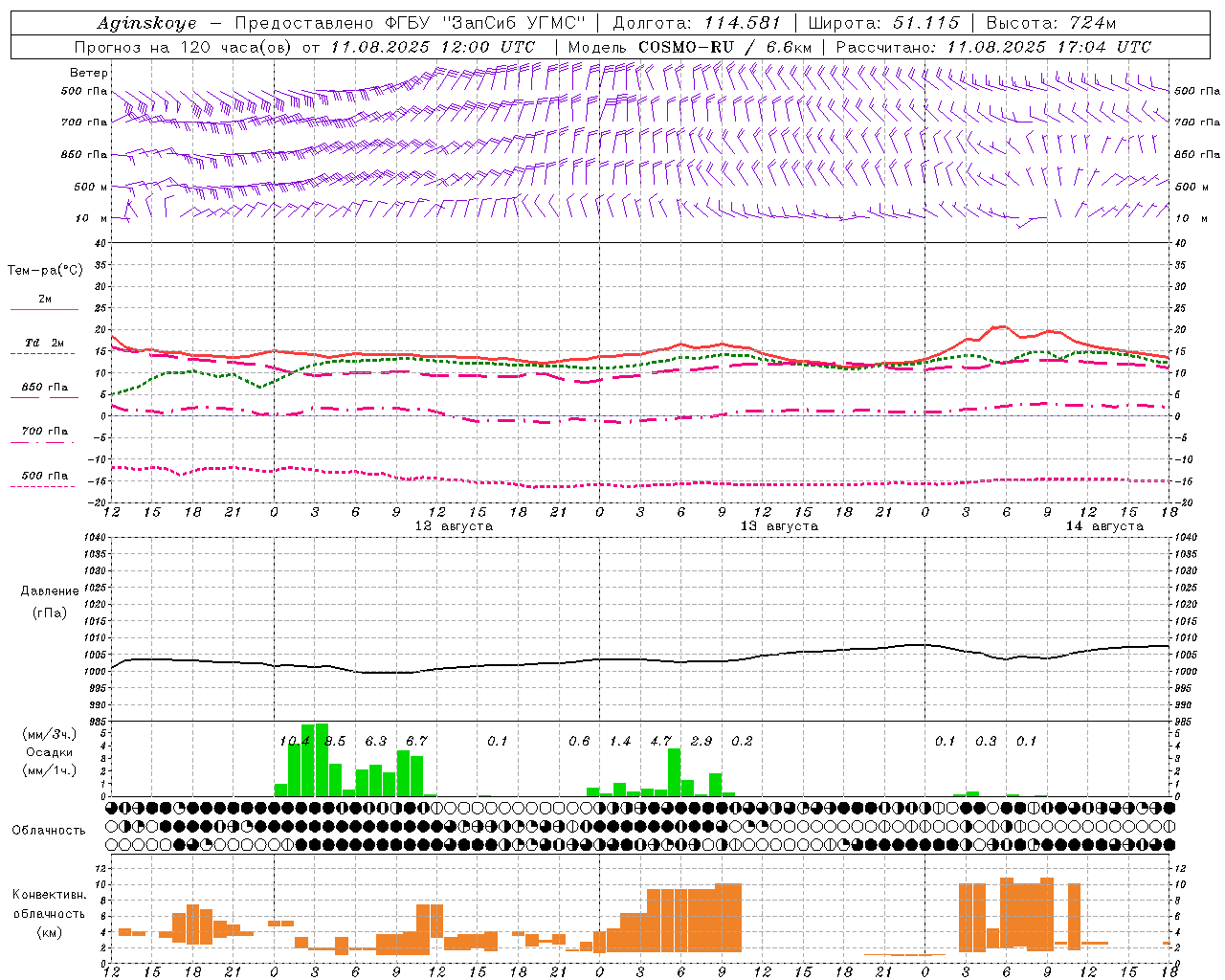Screen dimensions: 1225x980
Task: Click the pink dotted 500 гПа legend line sample
Action: 44,487
